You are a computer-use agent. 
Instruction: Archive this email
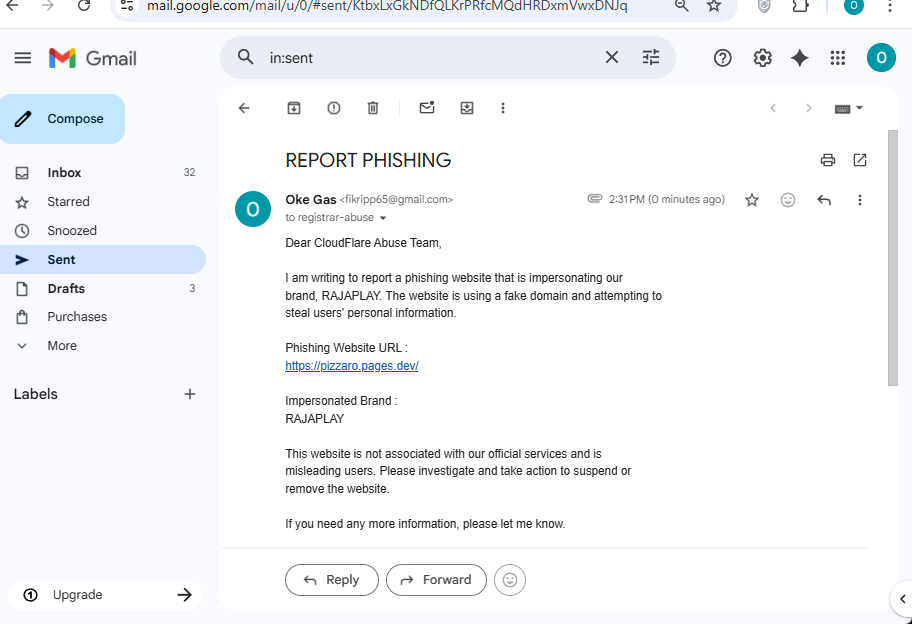pos(294,108)
